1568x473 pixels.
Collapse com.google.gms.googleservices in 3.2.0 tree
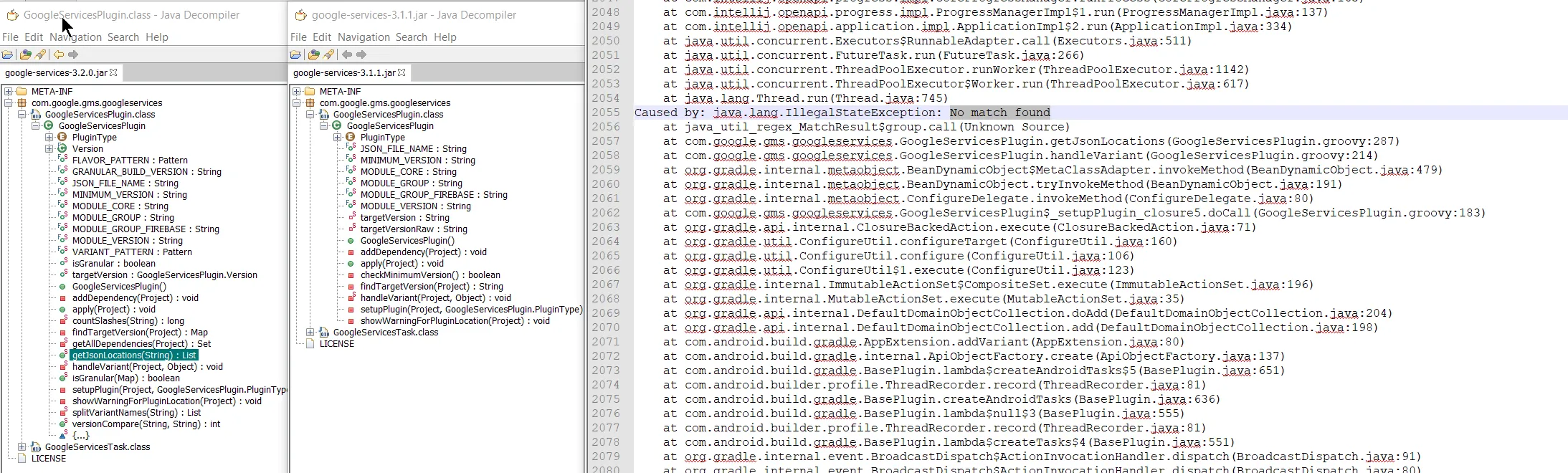[x=9, y=102]
